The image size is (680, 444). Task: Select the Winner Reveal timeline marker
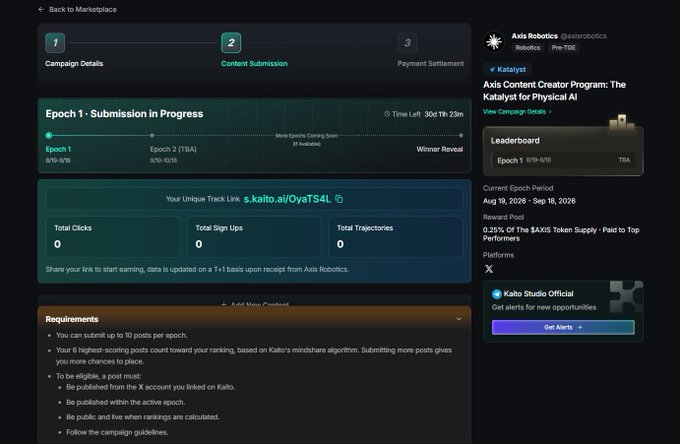[x=461, y=136]
